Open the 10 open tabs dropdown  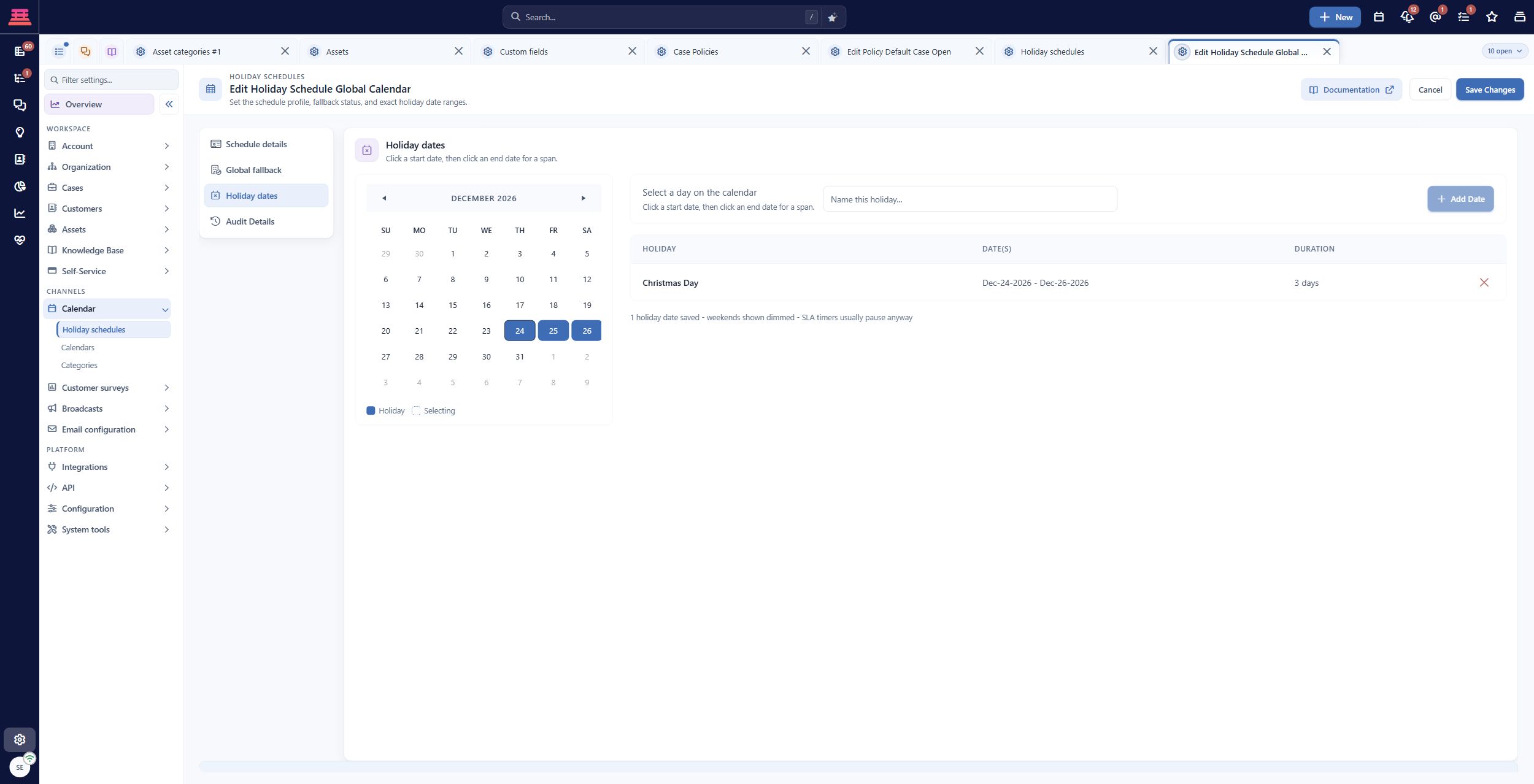click(x=1504, y=51)
